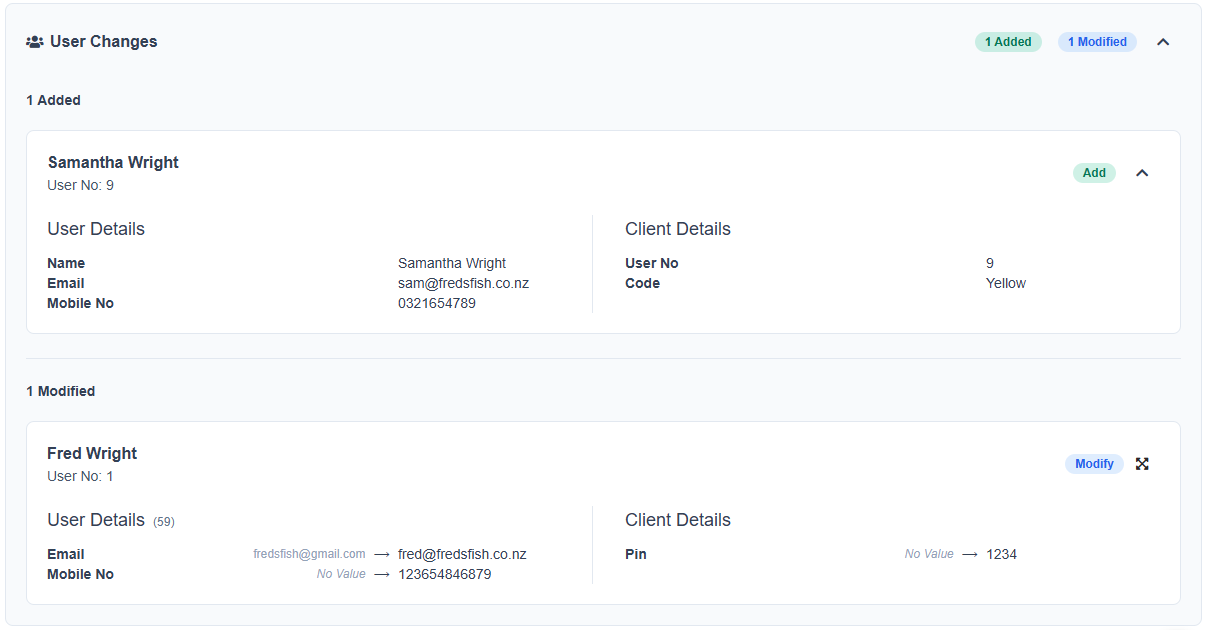Click the people icon beside User Changes

(x=36, y=41)
